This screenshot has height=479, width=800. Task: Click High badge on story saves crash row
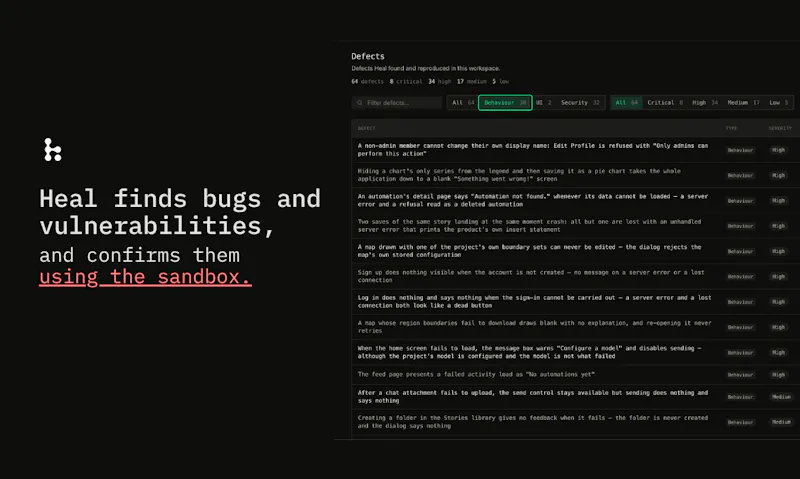coord(779,226)
